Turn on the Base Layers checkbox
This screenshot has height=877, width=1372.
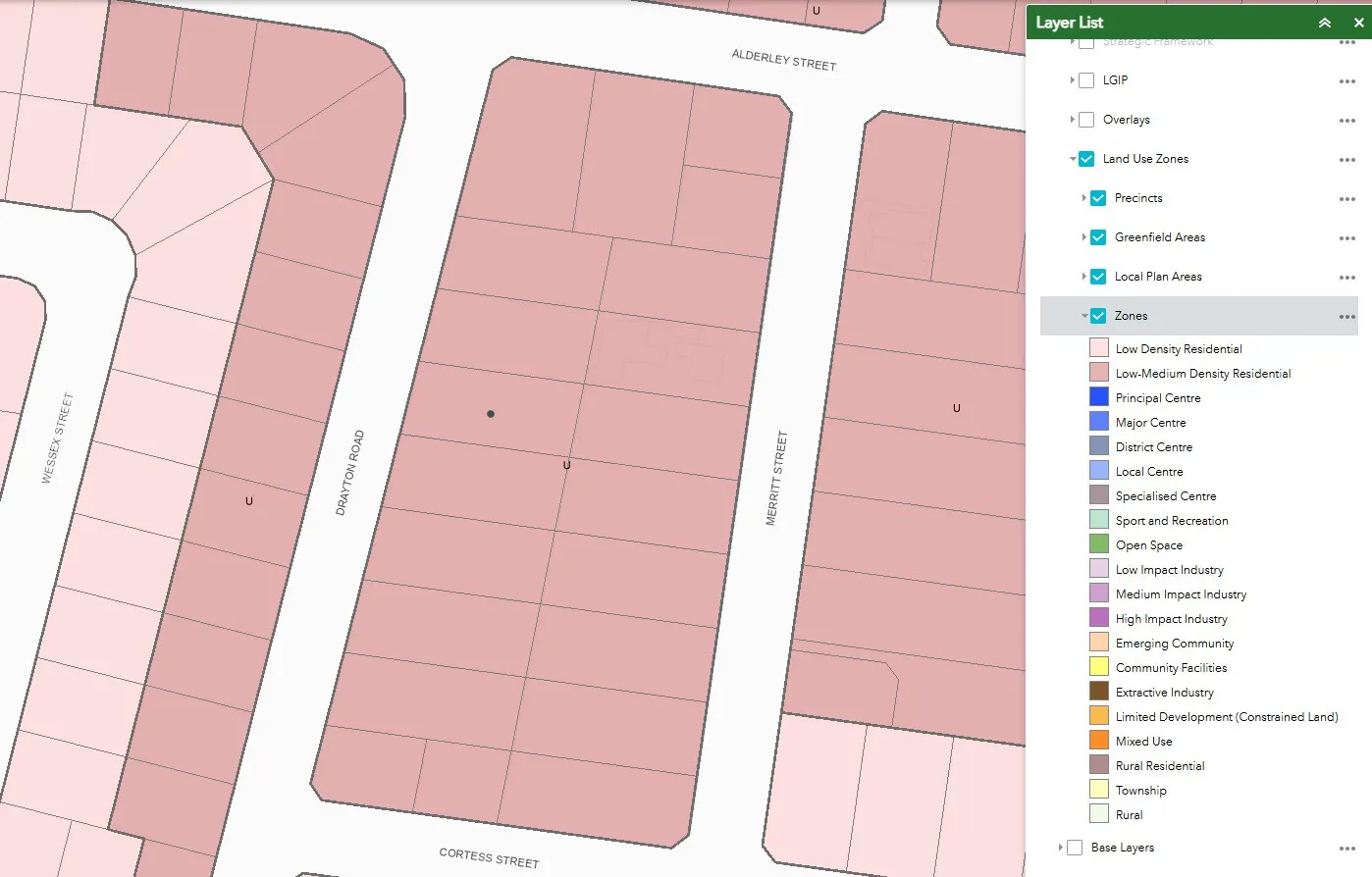click(1075, 848)
